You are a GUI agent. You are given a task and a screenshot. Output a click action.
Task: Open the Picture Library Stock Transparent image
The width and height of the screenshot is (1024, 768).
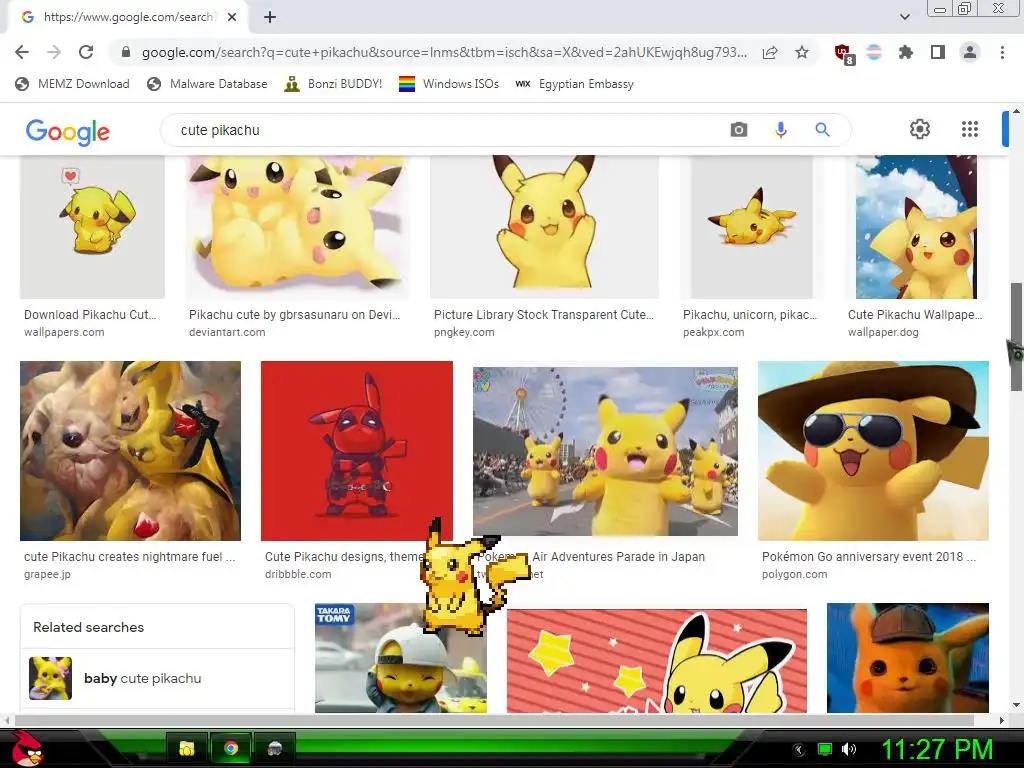point(544,227)
